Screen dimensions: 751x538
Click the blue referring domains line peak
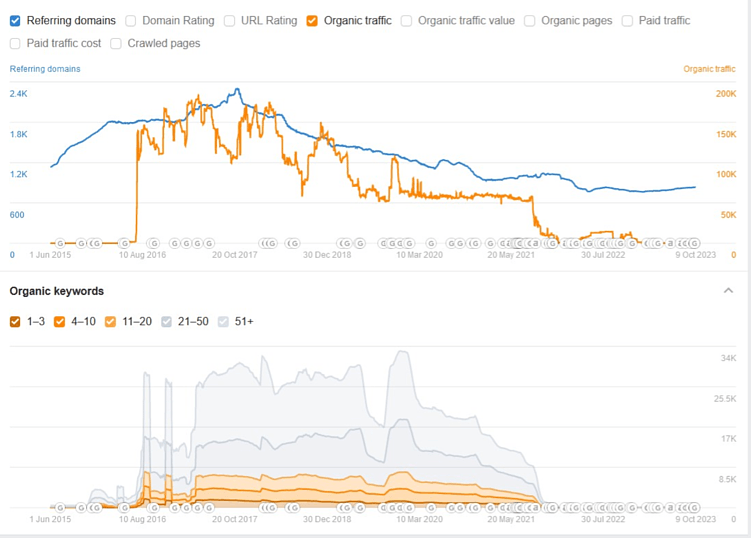coord(237,89)
